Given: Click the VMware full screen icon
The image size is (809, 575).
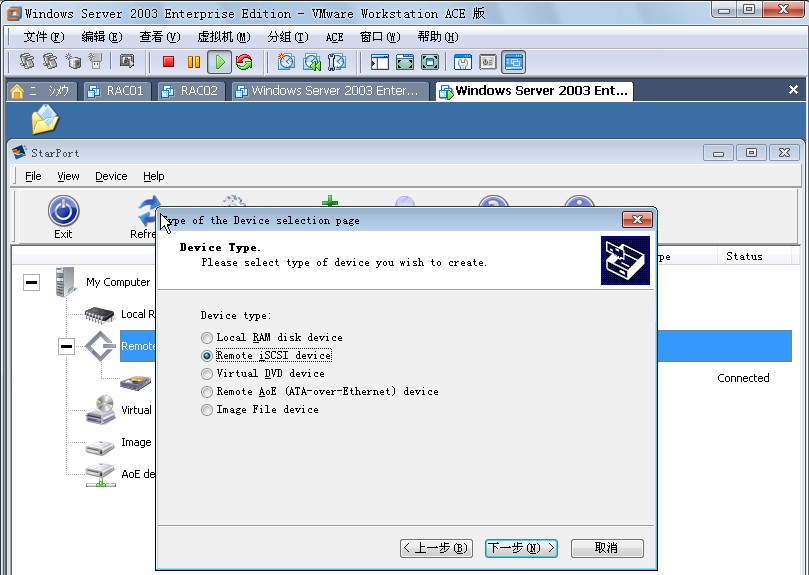Looking at the screenshot, I should point(404,62).
